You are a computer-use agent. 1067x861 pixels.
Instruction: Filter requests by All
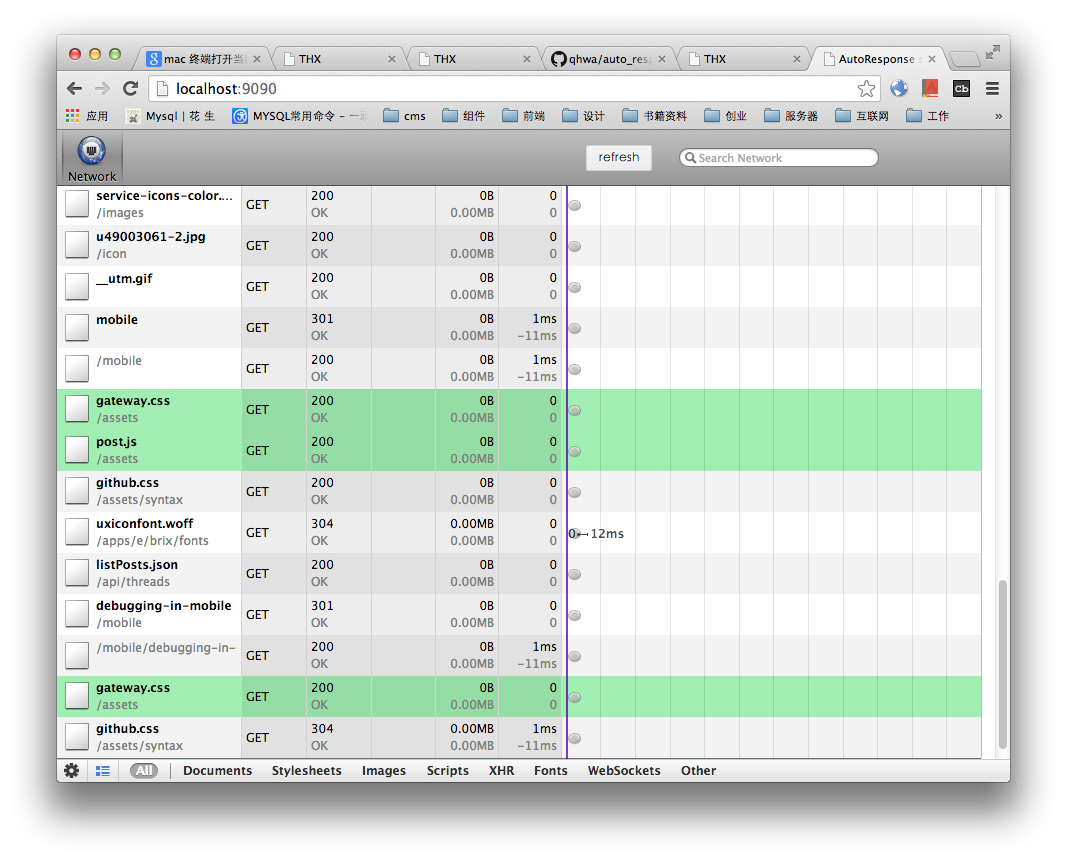coord(144,770)
